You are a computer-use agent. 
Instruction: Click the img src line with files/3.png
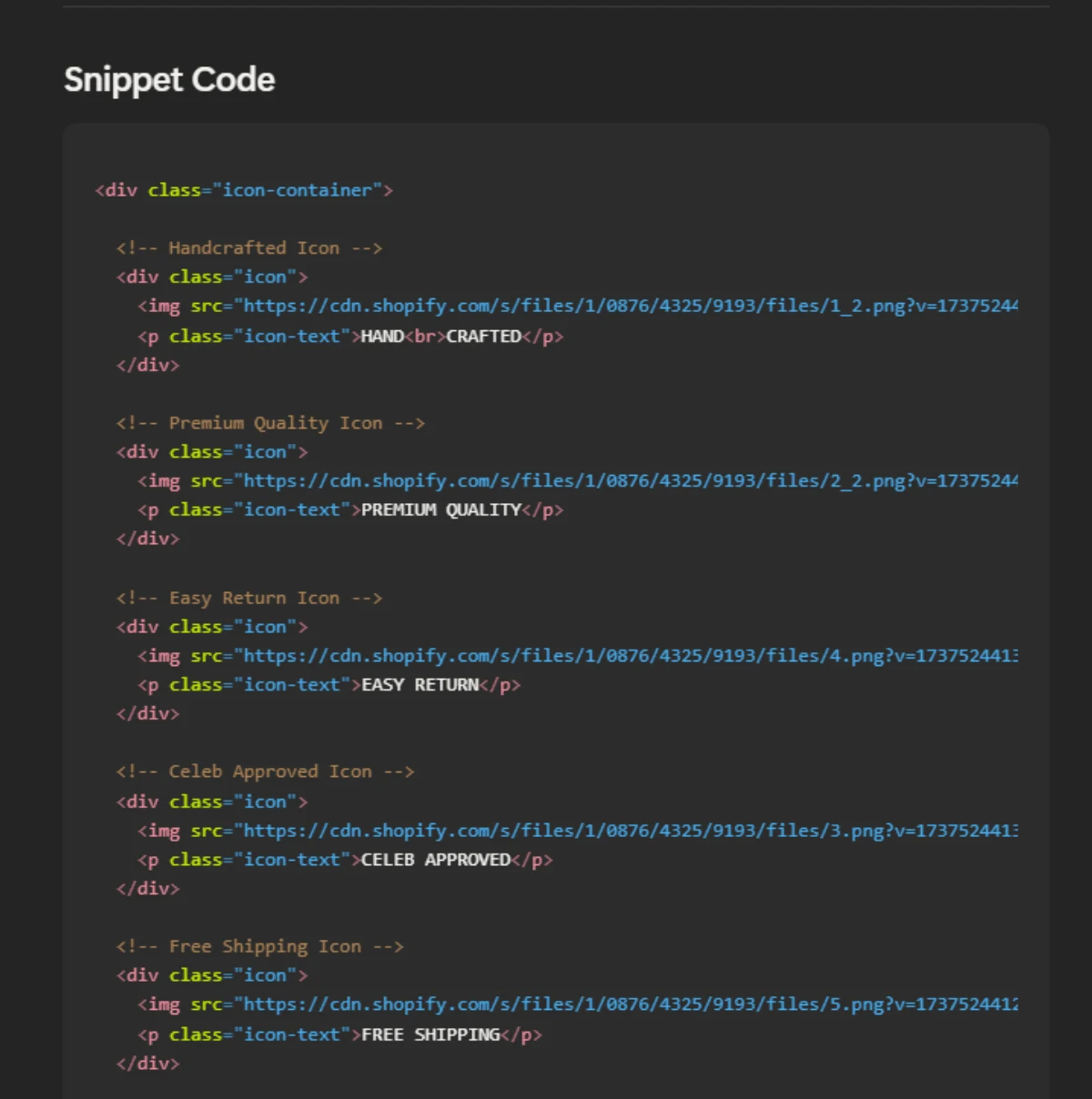pos(578,831)
